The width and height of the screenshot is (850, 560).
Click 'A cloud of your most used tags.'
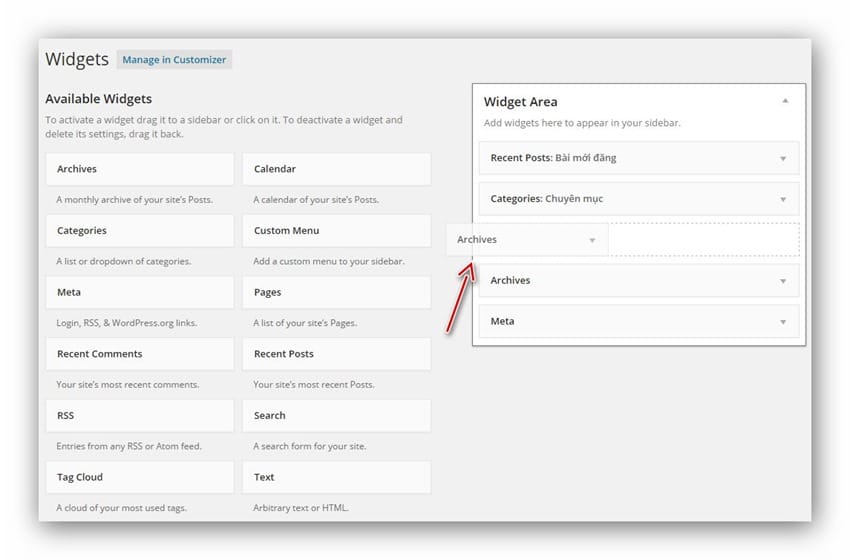pos(121,508)
